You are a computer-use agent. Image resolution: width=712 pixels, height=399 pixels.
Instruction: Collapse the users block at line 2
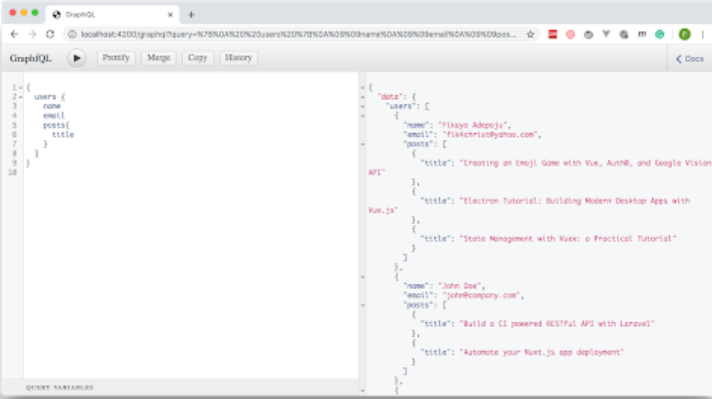point(21,97)
